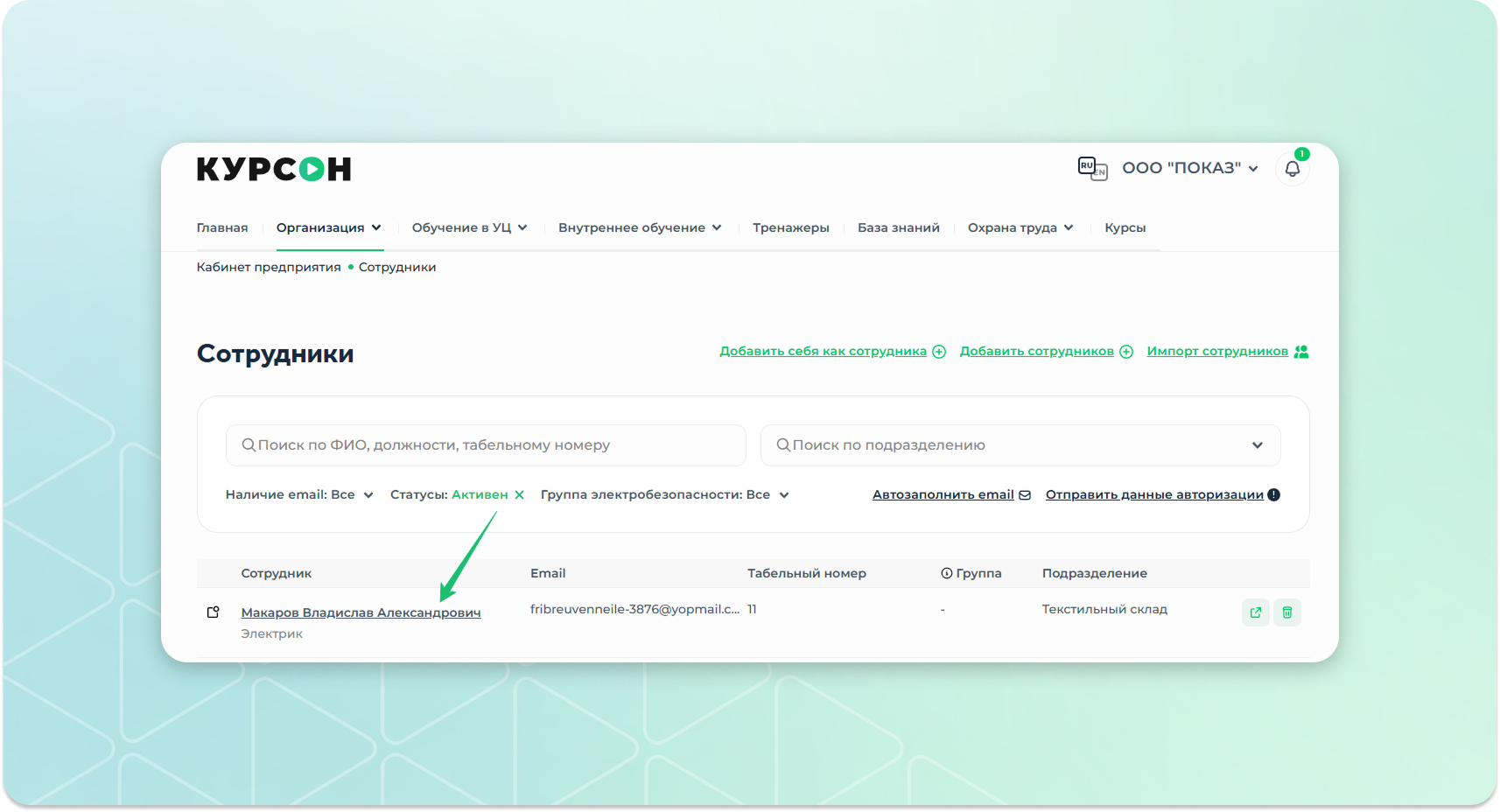The height and width of the screenshot is (812, 1500).
Task: Go to База знаний tab
Action: [898, 228]
